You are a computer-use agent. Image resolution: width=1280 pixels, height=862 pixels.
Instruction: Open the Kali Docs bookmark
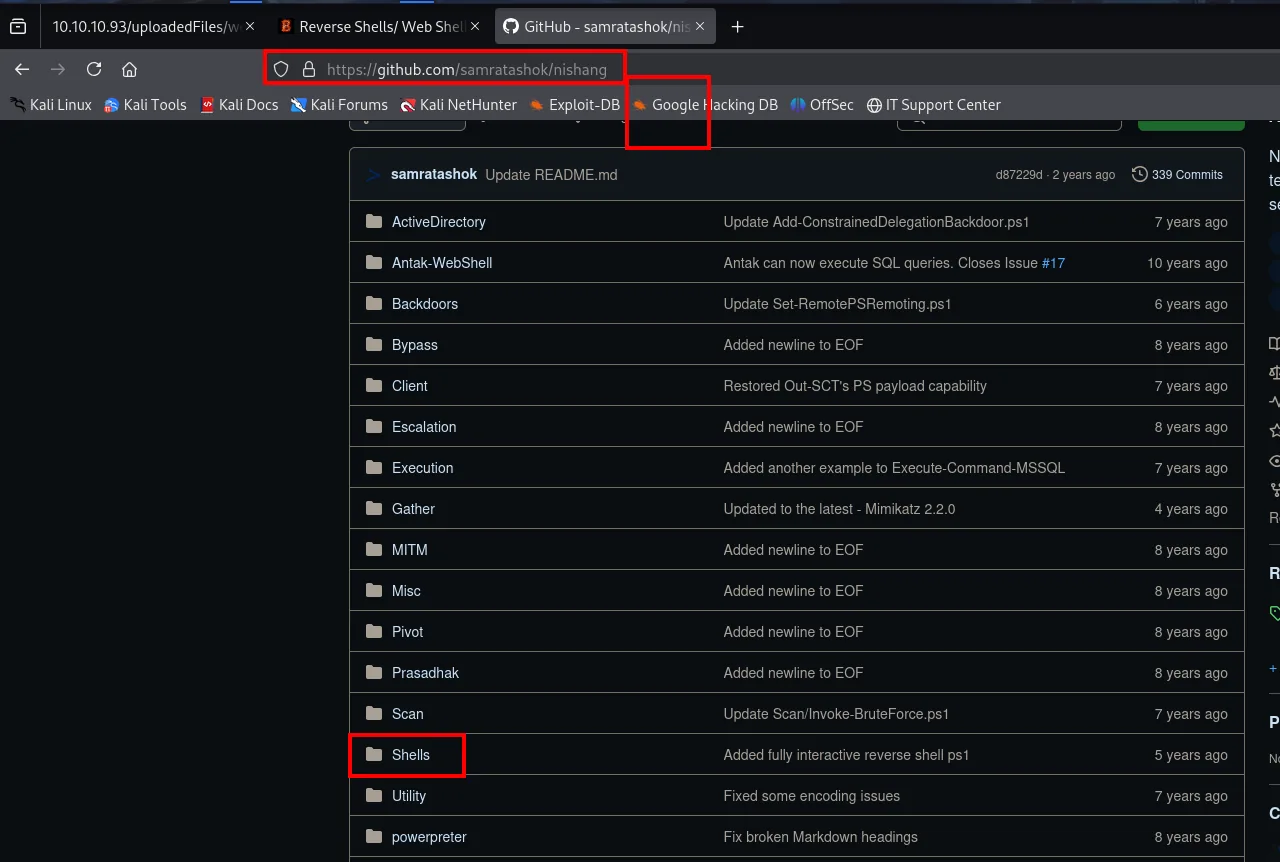click(239, 104)
